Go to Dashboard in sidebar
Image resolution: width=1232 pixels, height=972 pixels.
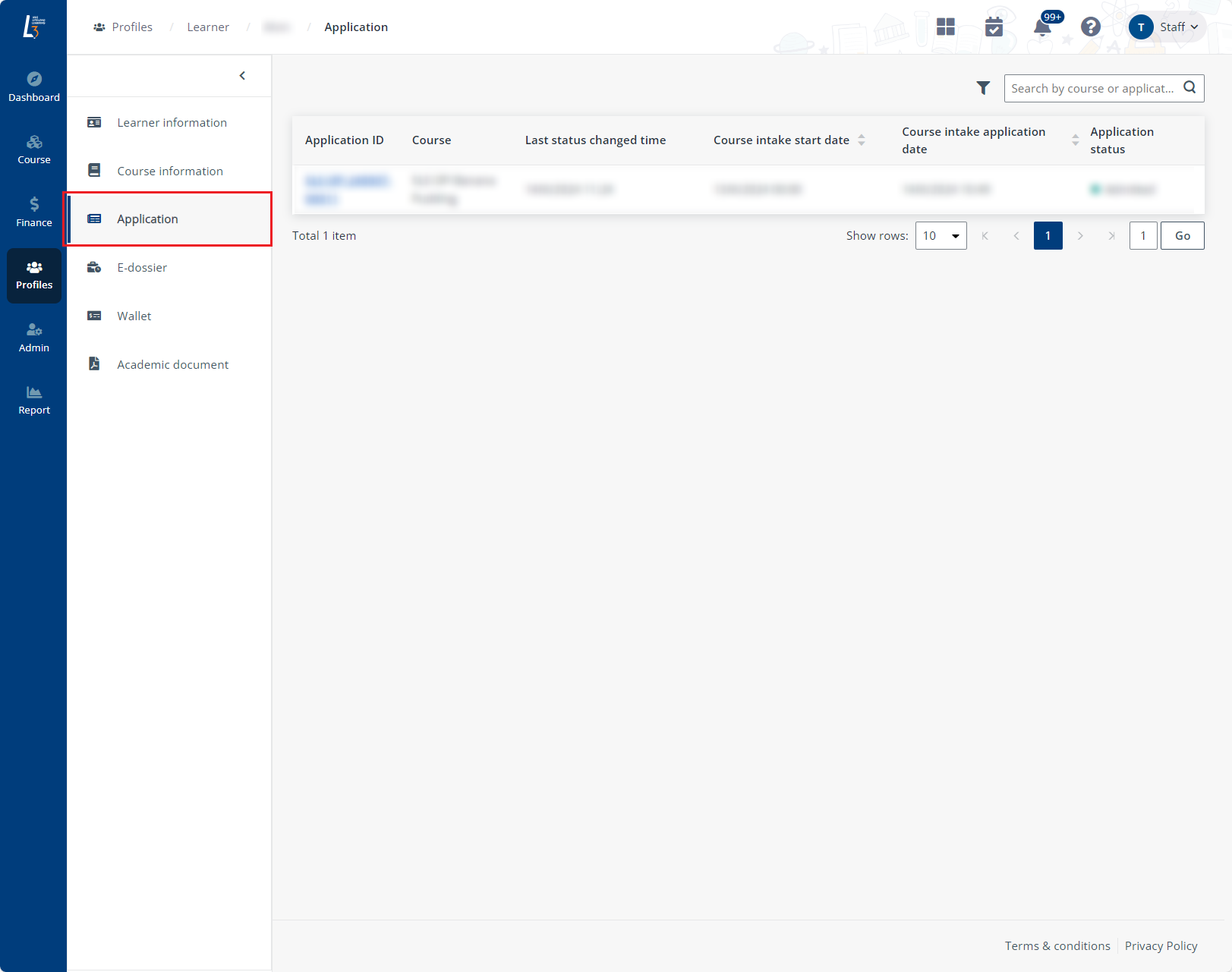click(x=34, y=87)
